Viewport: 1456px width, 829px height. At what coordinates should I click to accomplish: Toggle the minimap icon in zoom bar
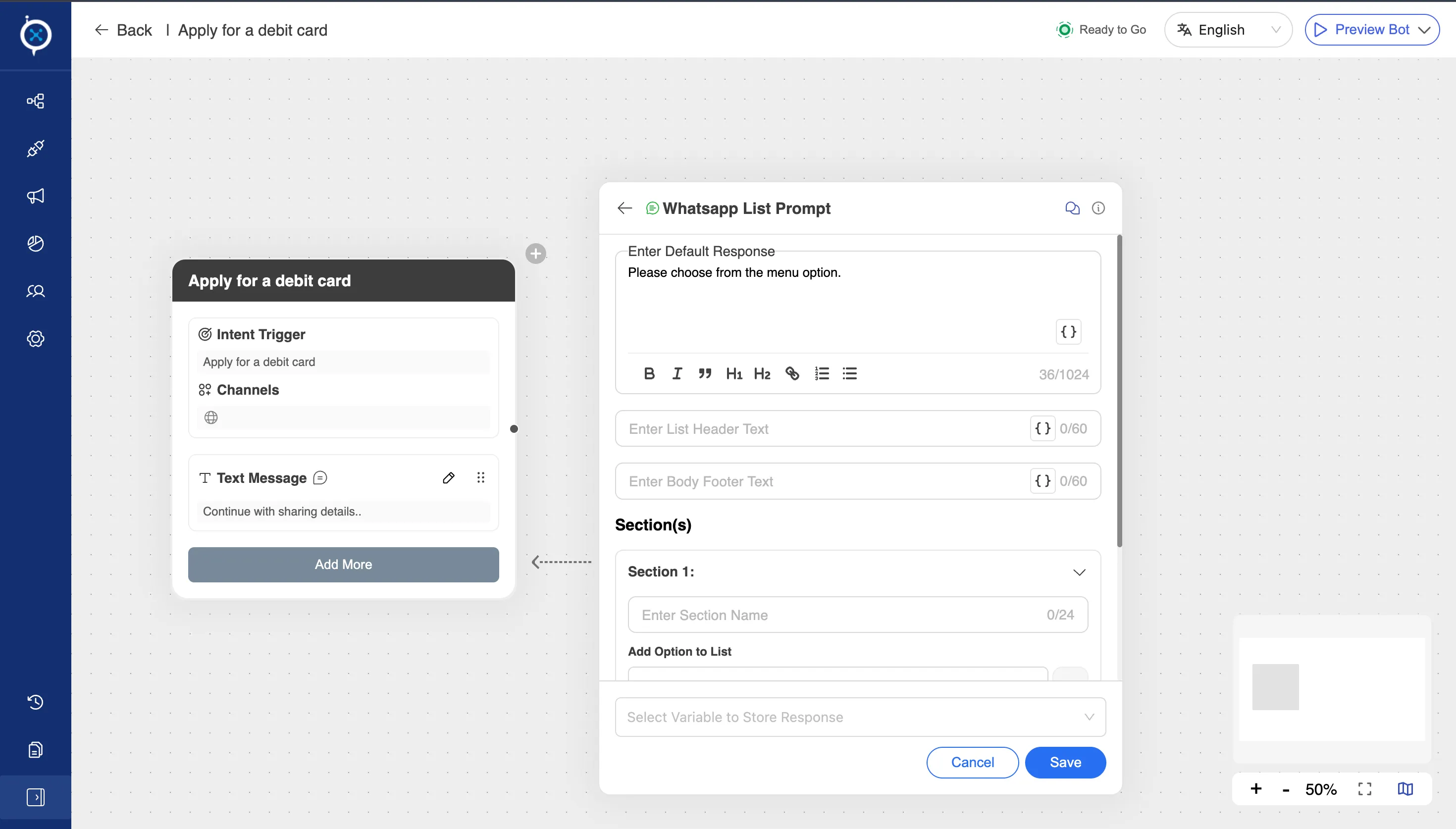pos(1405,788)
